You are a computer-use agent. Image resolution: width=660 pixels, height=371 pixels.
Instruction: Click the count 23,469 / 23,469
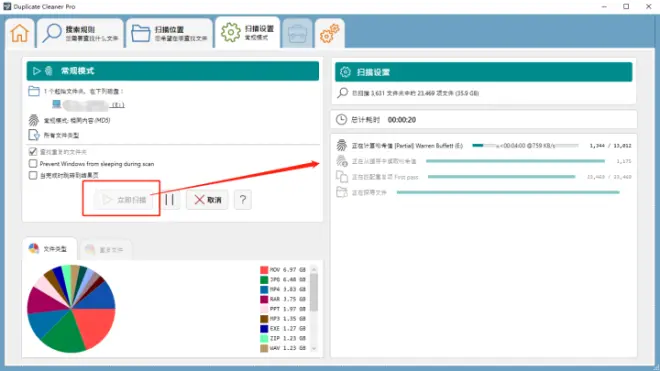609,177
